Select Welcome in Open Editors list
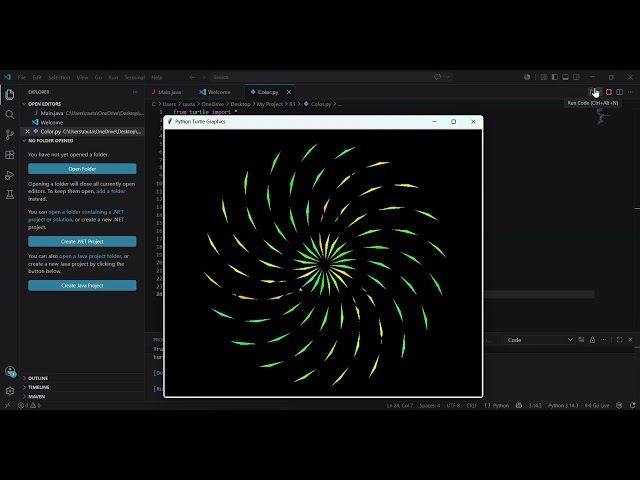640x480 pixels. (82, 122)
